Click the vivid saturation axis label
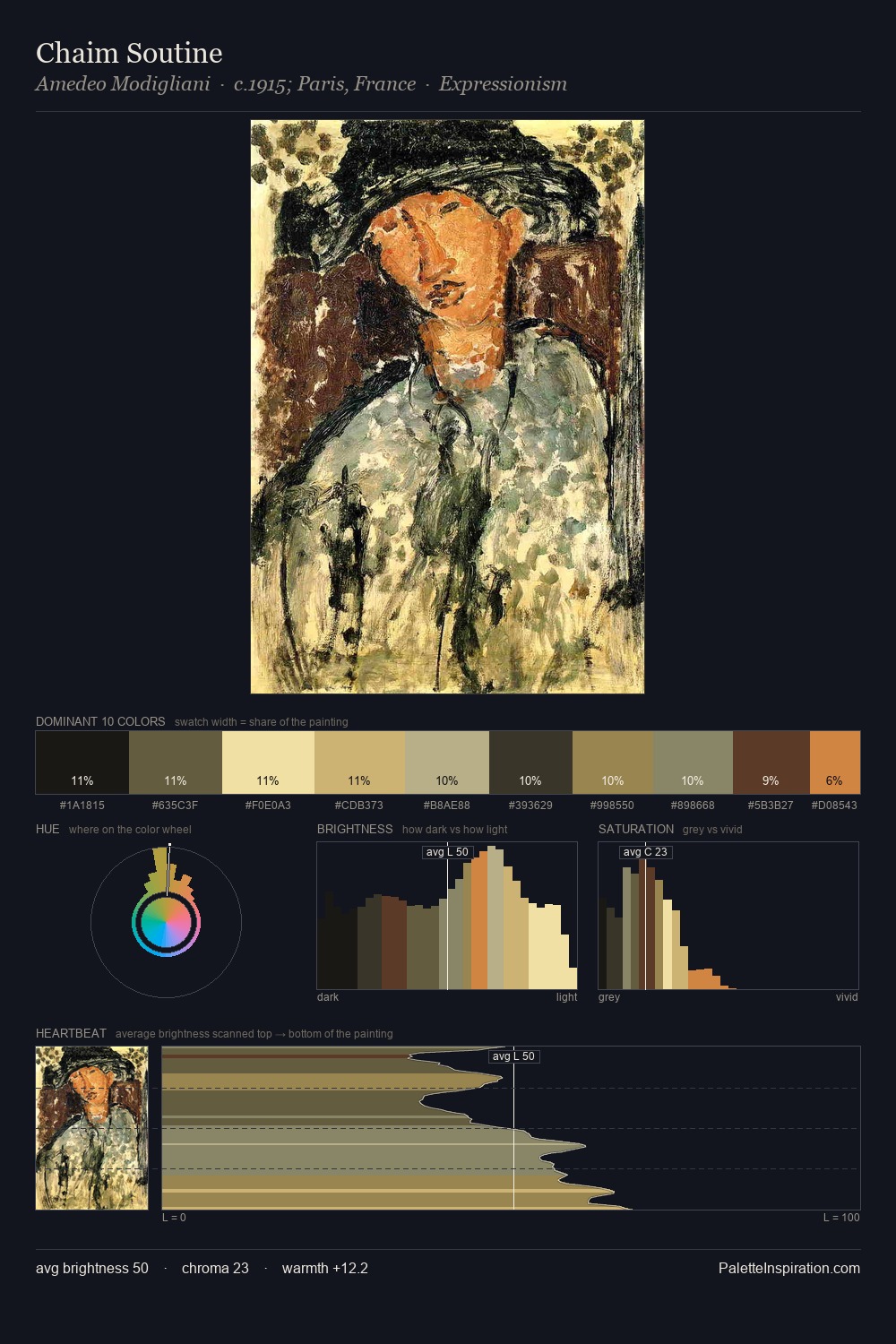 coord(847,997)
